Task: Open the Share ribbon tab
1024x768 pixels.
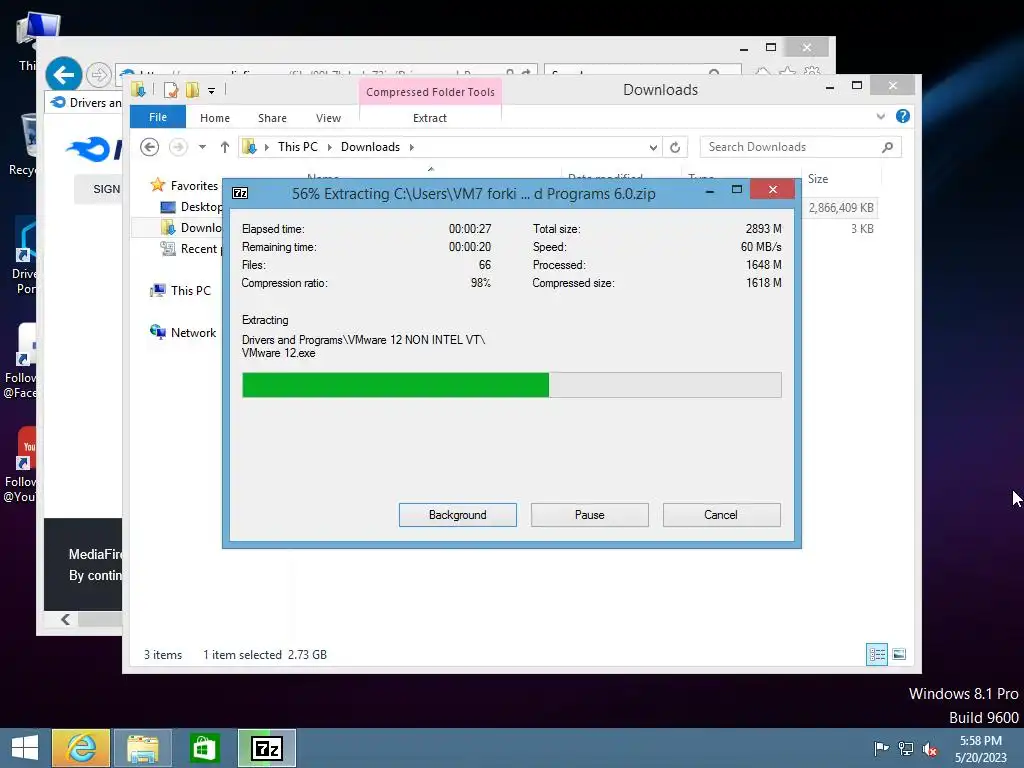Action: pyautogui.click(x=272, y=118)
